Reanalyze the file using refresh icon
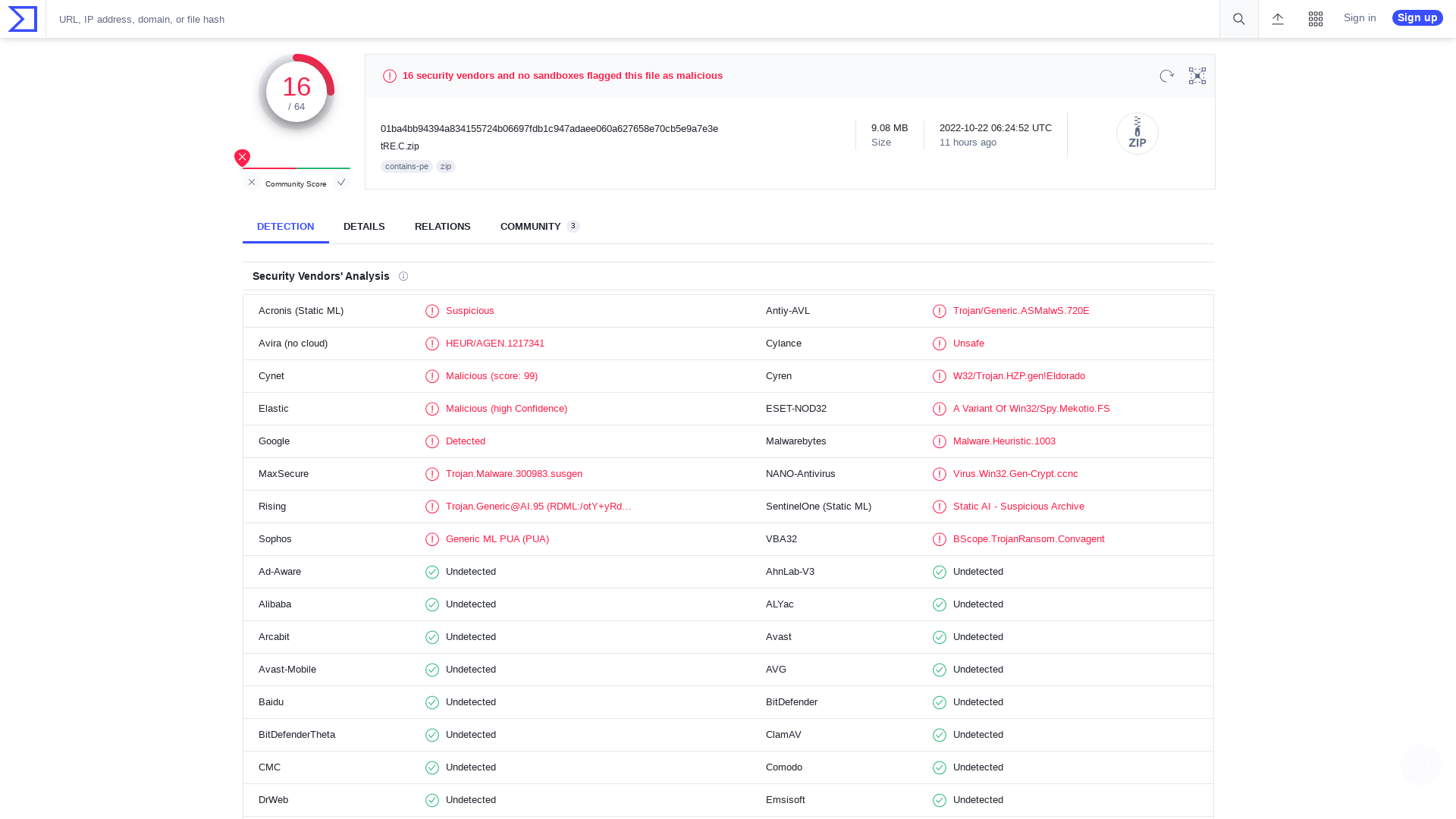1456x819 pixels. pos(1166,76)
